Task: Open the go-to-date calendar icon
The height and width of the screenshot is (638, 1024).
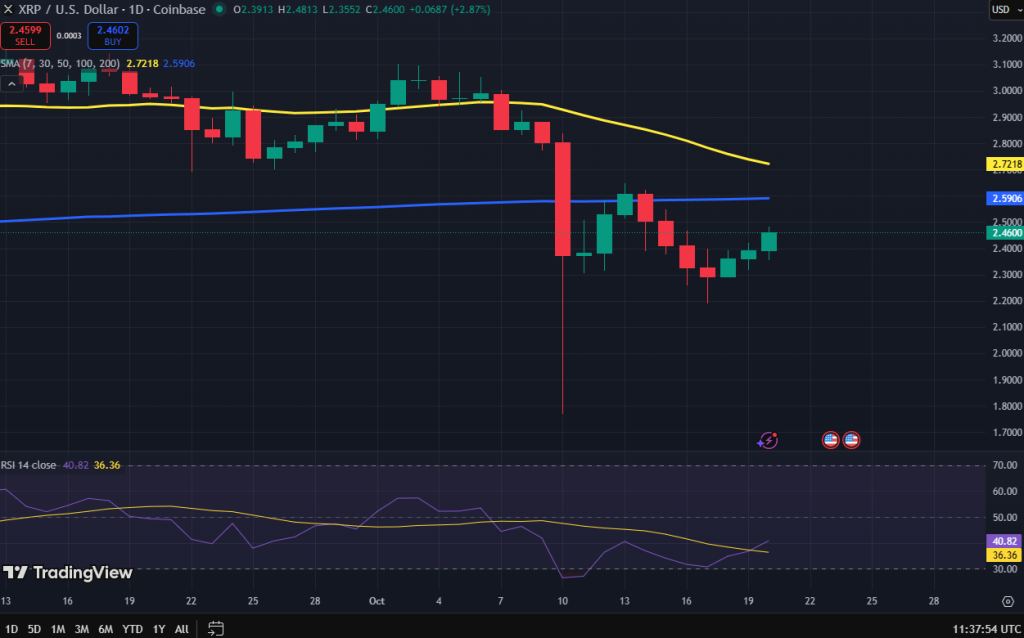Action: pyautogui.click(x=215, y=629)
